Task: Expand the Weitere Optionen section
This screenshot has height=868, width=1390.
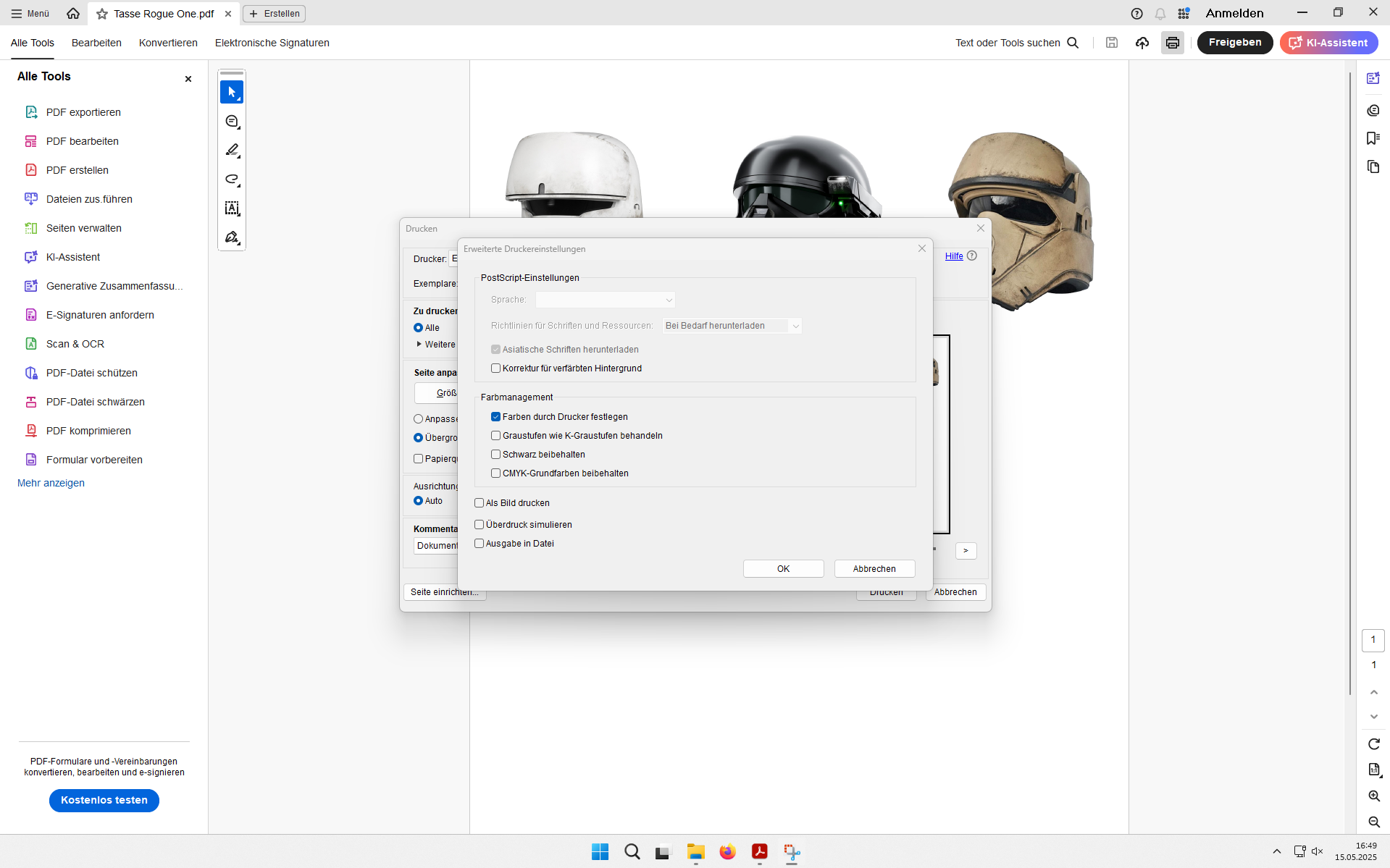Action: click(x=435, y=345)
